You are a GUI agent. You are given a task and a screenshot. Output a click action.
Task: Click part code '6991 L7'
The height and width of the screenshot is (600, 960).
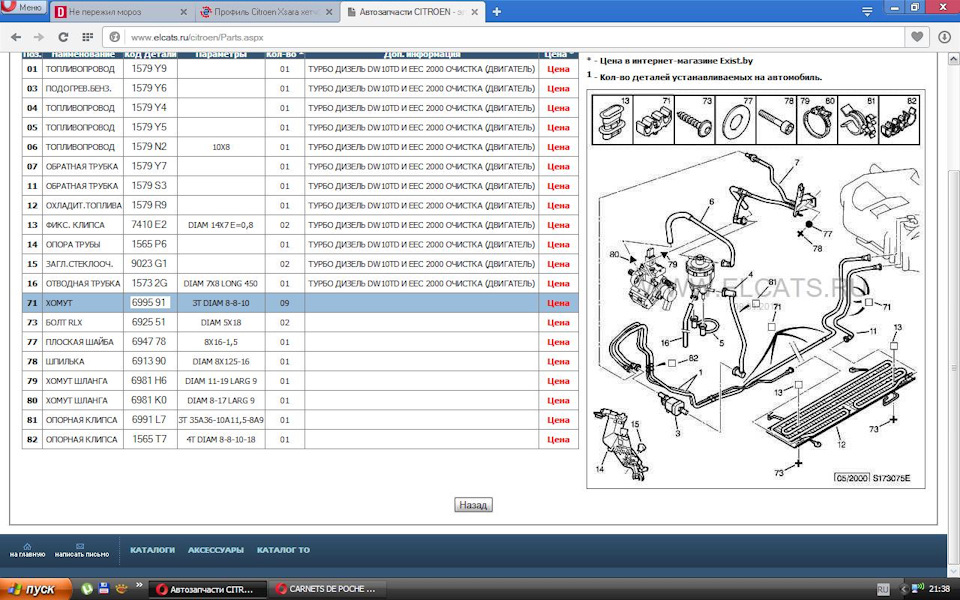(149, 420)
